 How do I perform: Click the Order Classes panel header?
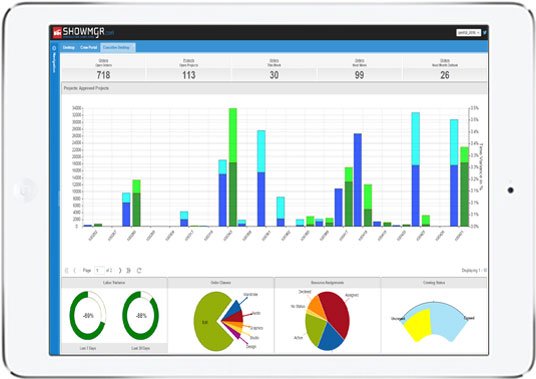click(221, 283)
